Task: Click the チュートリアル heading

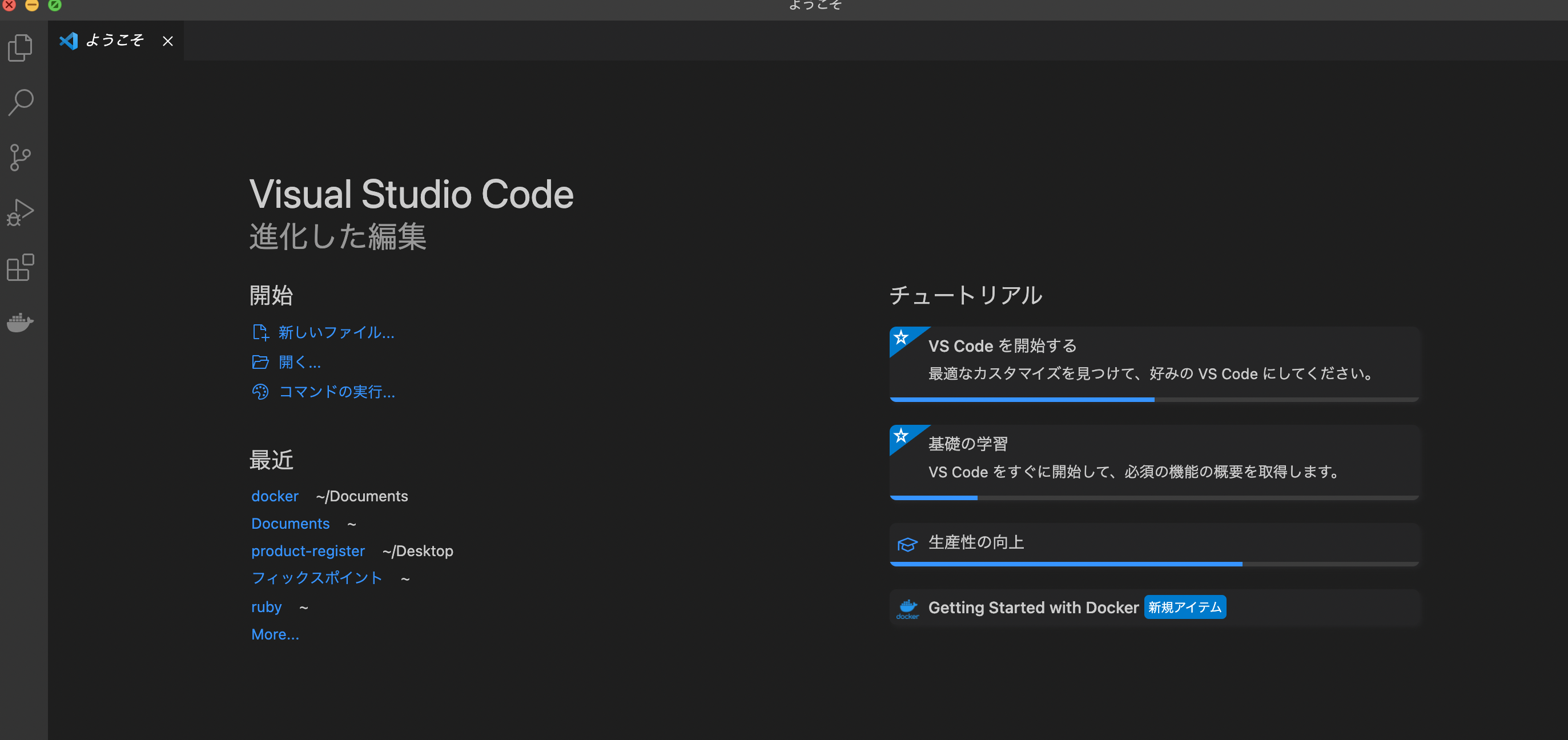Action: 966,295
